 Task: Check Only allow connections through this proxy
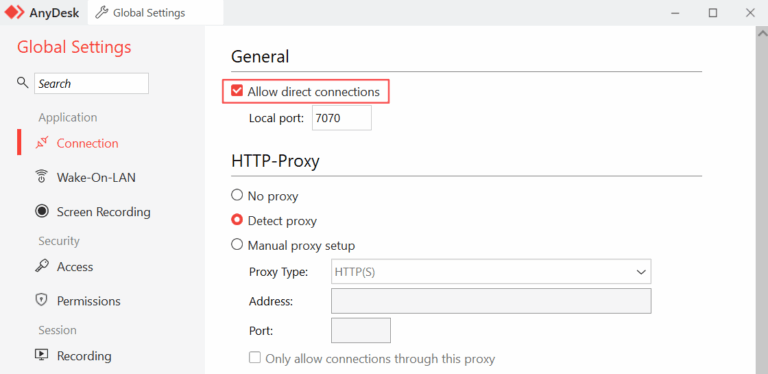tap(255, 358)
